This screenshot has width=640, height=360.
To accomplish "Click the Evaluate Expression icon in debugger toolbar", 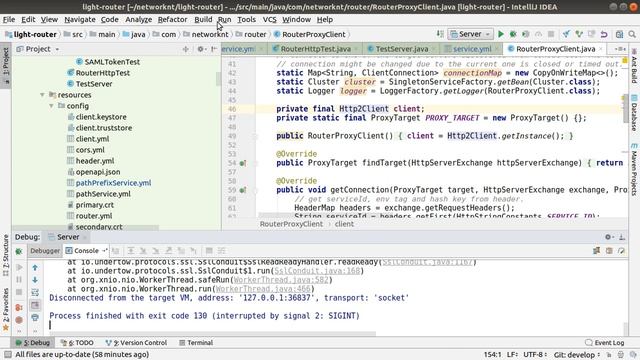I will [209, 251].
